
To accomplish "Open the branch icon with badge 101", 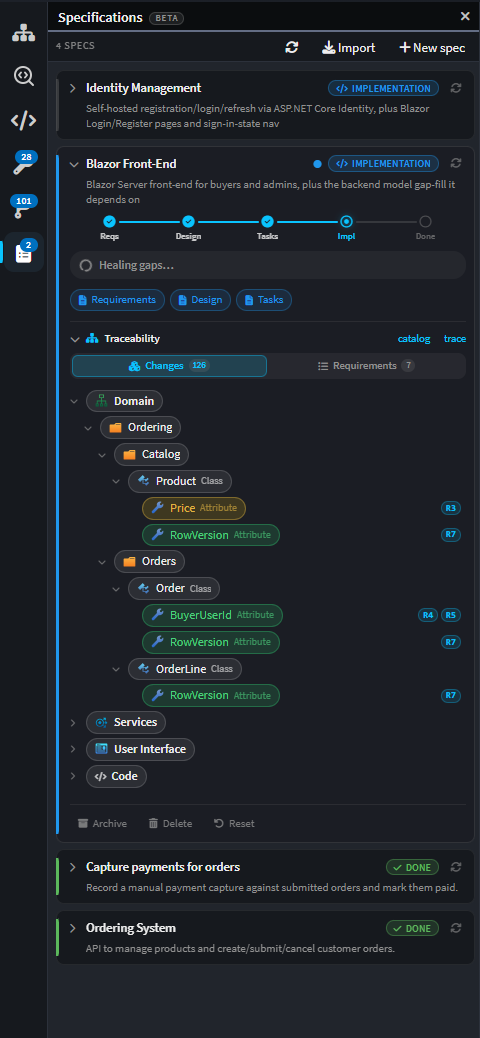I will tap(24, 208).
